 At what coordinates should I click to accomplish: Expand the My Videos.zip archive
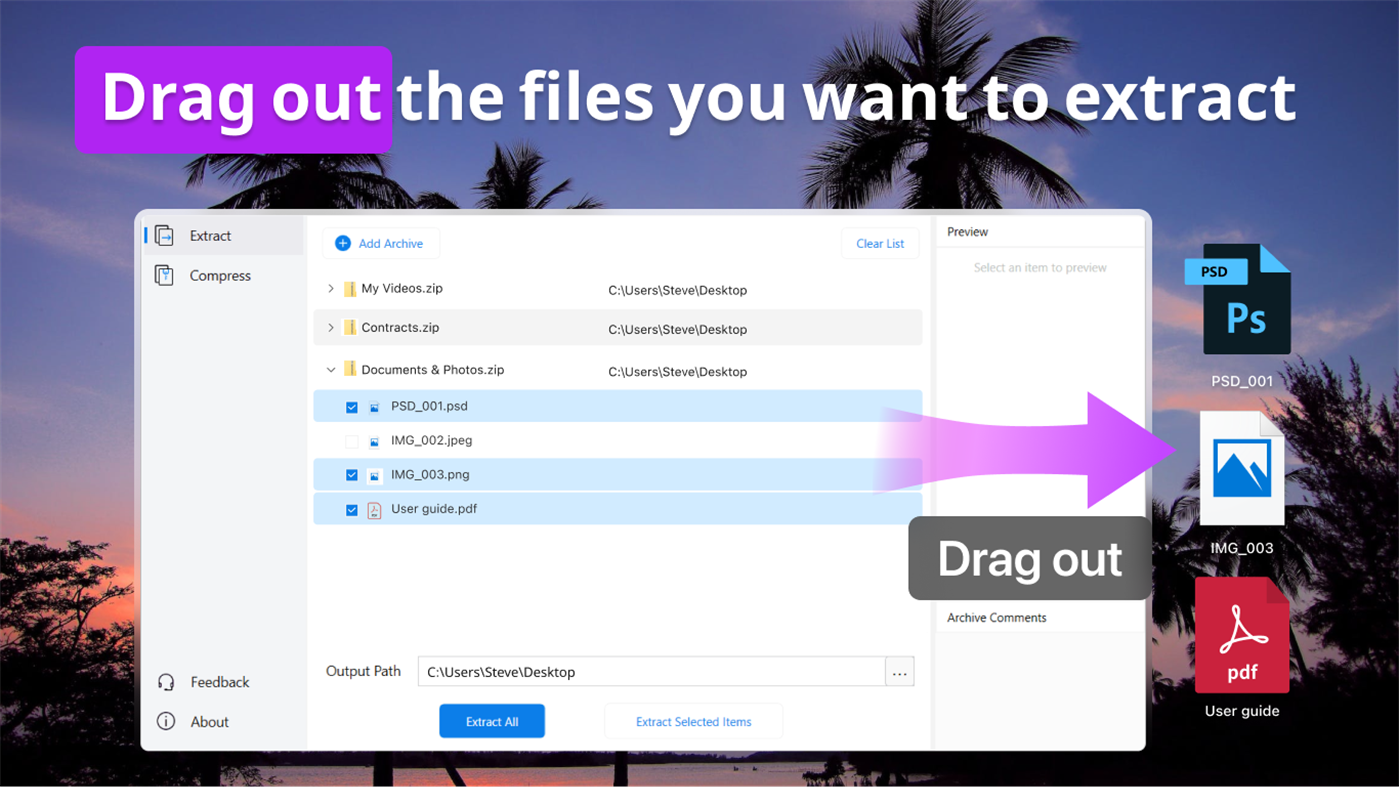point(330,288)
